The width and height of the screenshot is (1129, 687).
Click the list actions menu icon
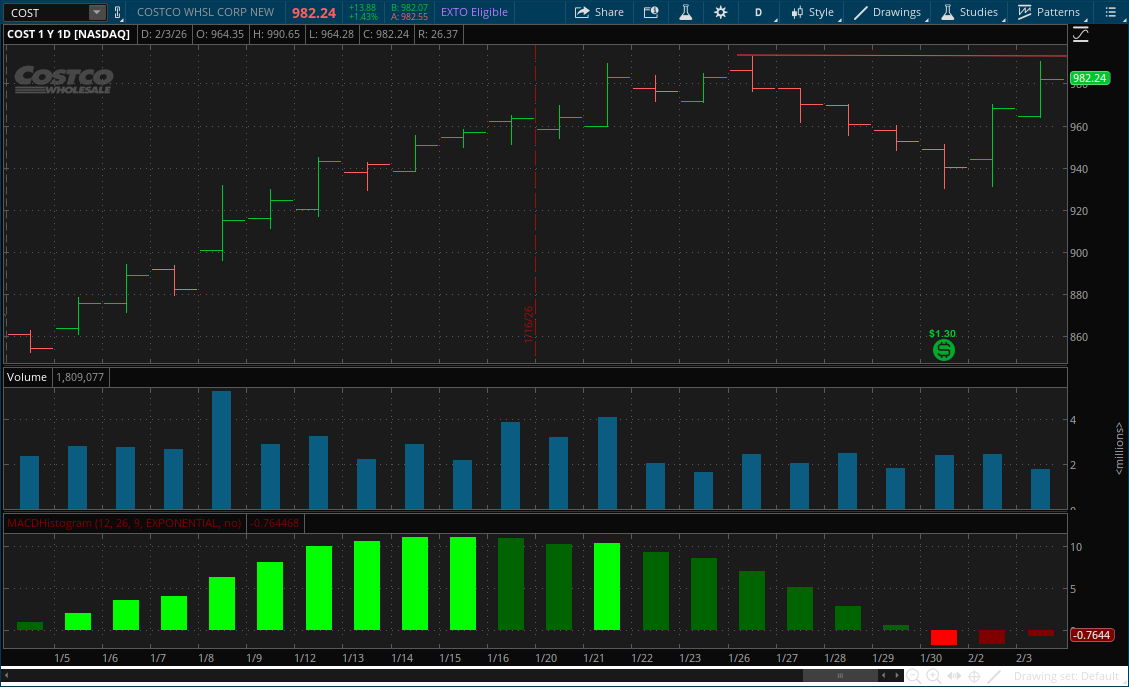pyautogui.click(x=1110, y=12)
